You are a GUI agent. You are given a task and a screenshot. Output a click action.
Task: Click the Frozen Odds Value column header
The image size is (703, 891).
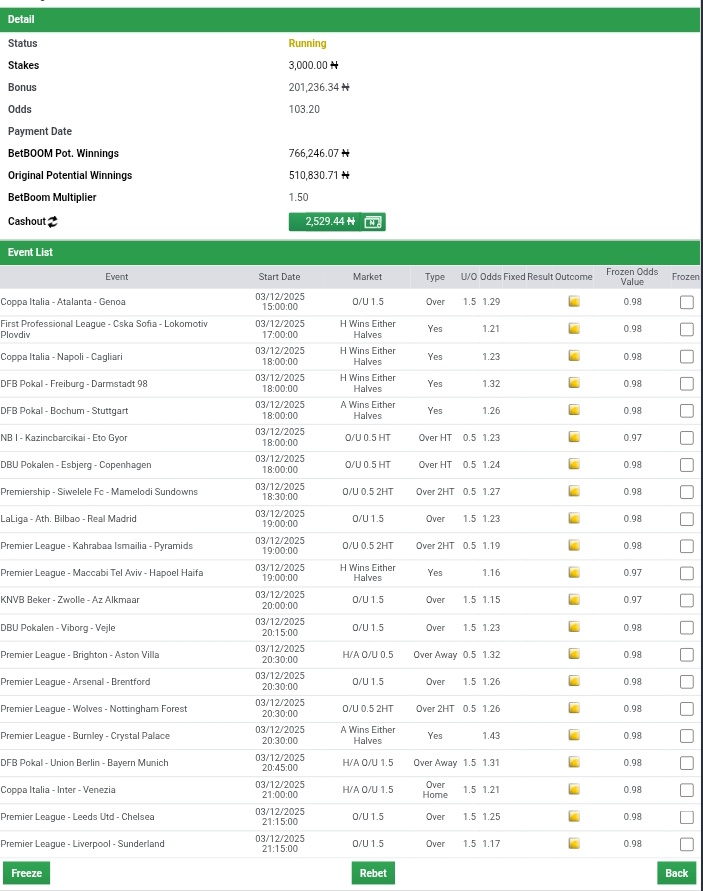pos(632,277)
